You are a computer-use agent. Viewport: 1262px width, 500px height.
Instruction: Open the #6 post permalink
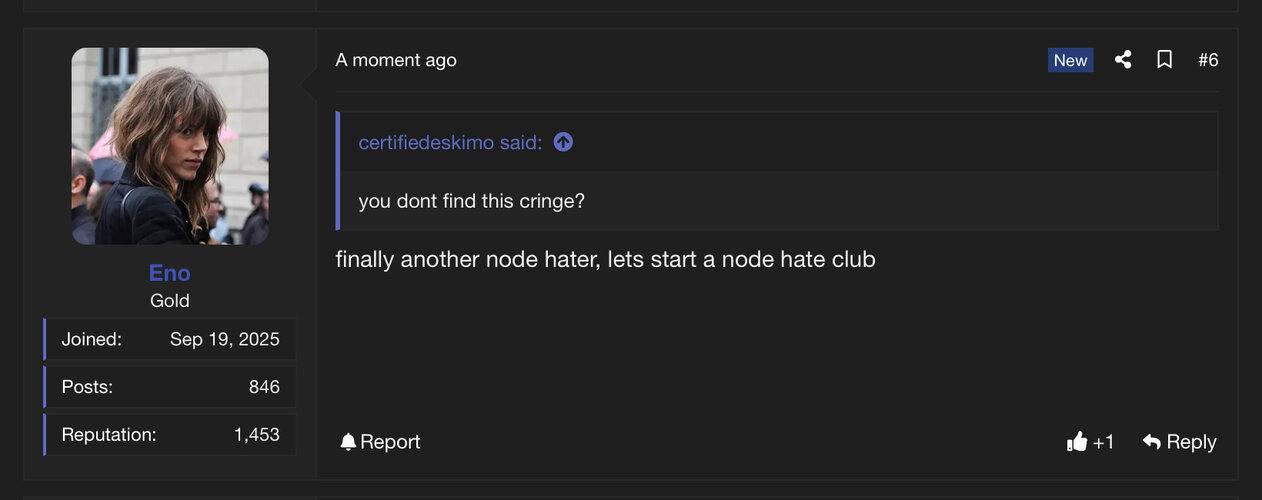(1208, 60)
